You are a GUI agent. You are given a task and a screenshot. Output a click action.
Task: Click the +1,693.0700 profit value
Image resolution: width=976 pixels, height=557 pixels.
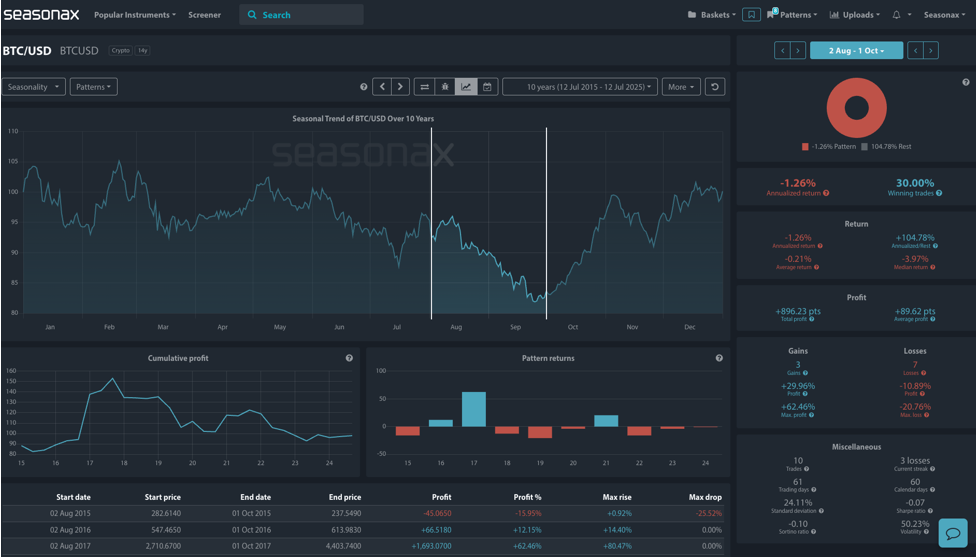pos(431,546)
